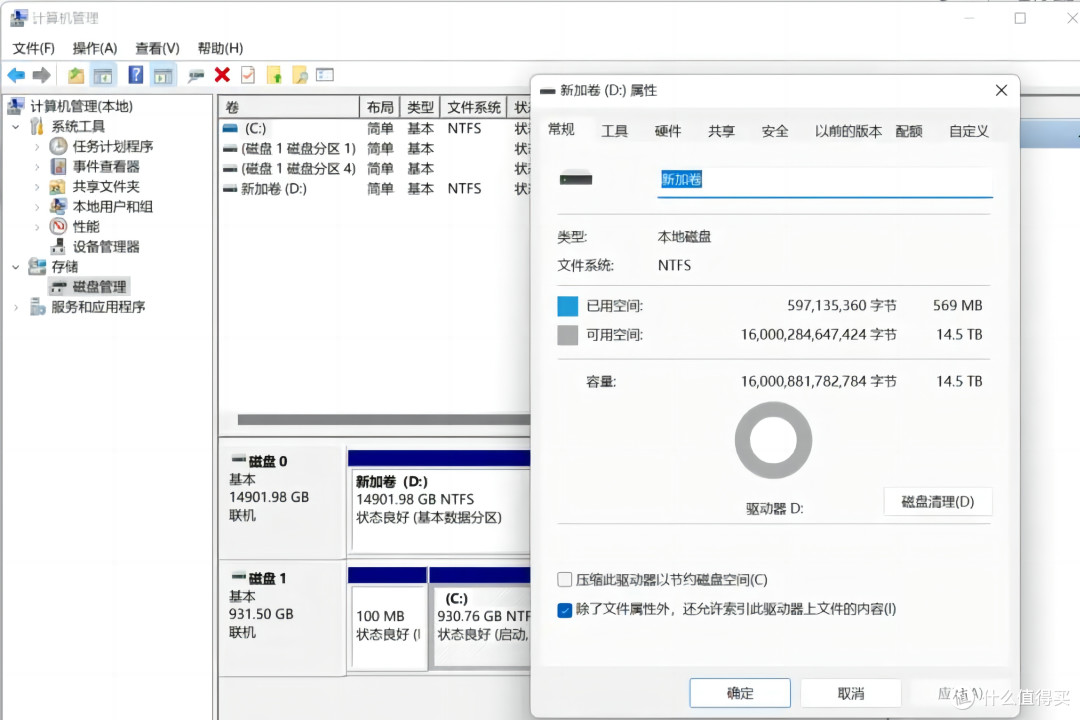The image size is (1080, 720).
Task: Click the connect drive toolbar icon
Action: click(x=196, y=76)
